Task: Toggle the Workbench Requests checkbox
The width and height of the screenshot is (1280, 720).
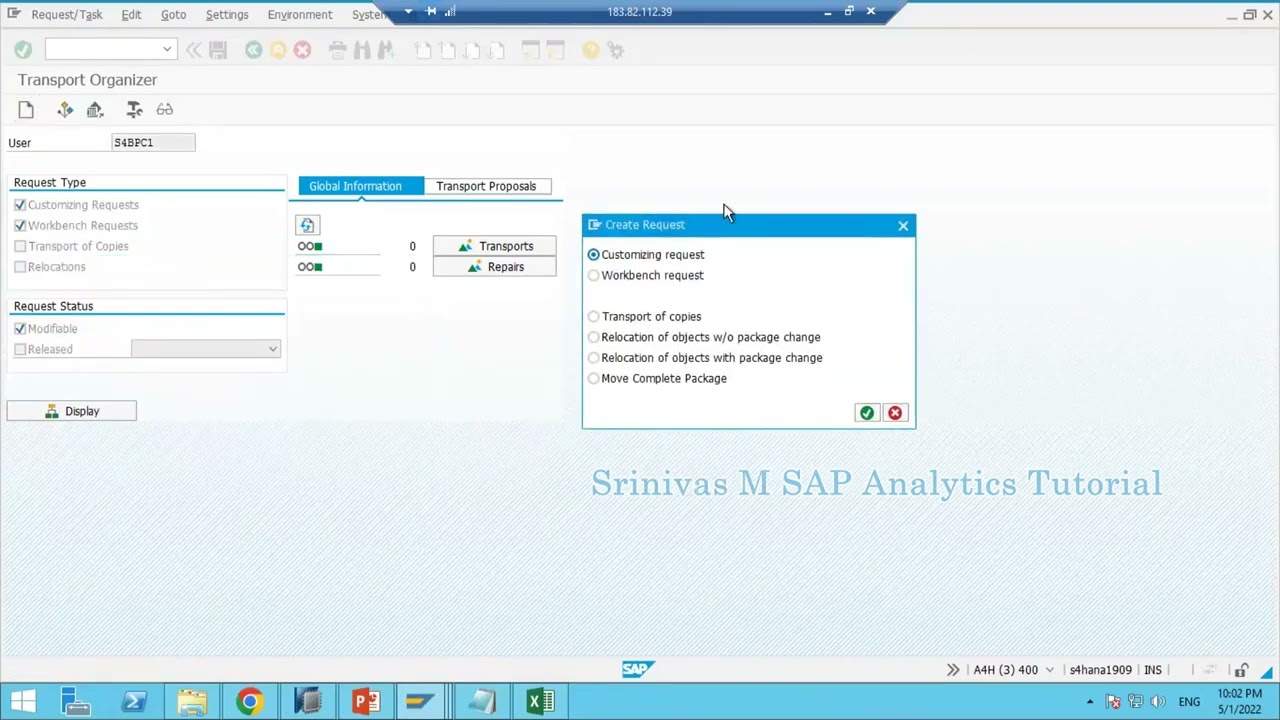Action: [20, 226]
